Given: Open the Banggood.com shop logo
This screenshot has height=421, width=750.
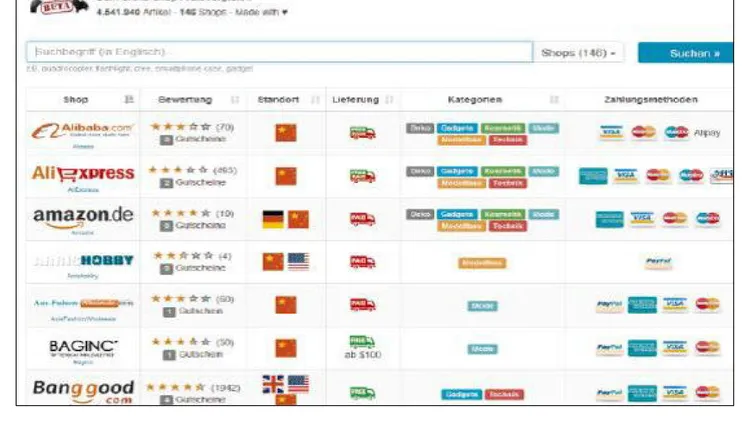Looking at the screenshot, I should coord(83,391).
